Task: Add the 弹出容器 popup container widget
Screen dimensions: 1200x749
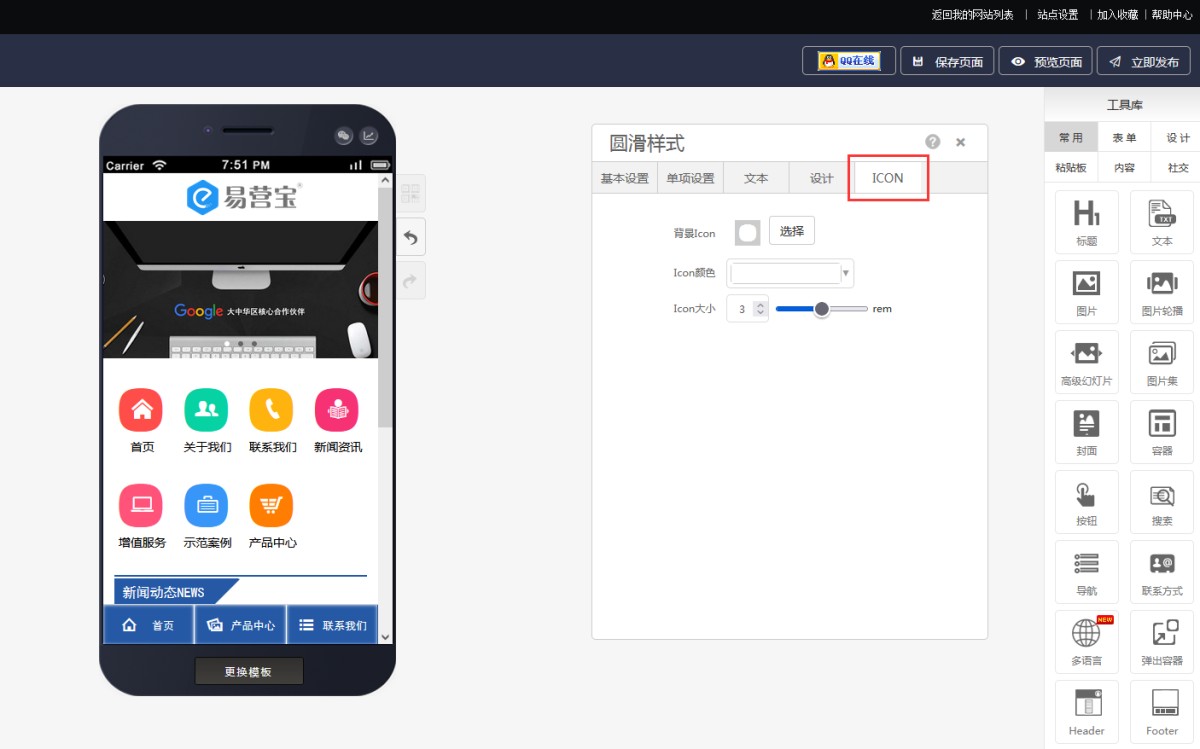Action: point(1162,642)
